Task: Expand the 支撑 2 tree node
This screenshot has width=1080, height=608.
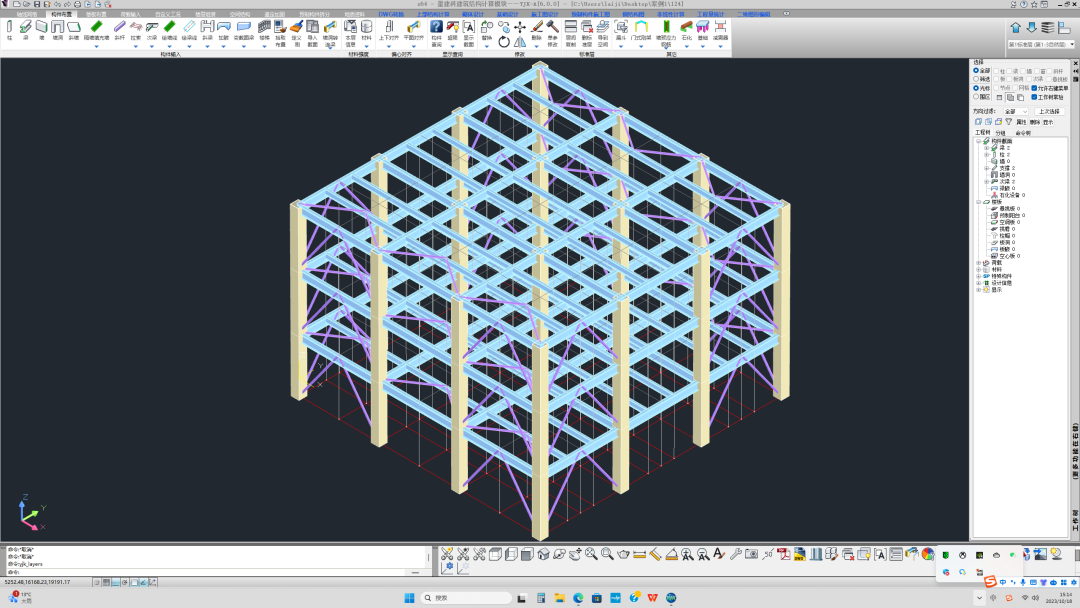Action: pos(986,168)
